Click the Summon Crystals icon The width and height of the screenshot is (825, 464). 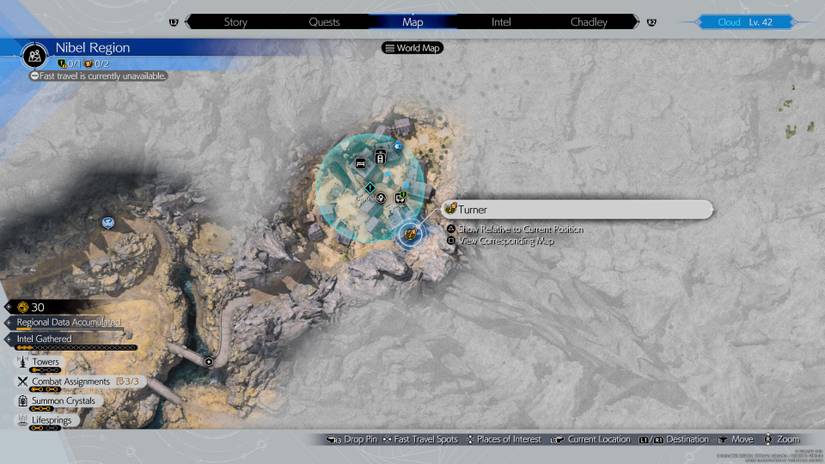[x=23, y=400]
